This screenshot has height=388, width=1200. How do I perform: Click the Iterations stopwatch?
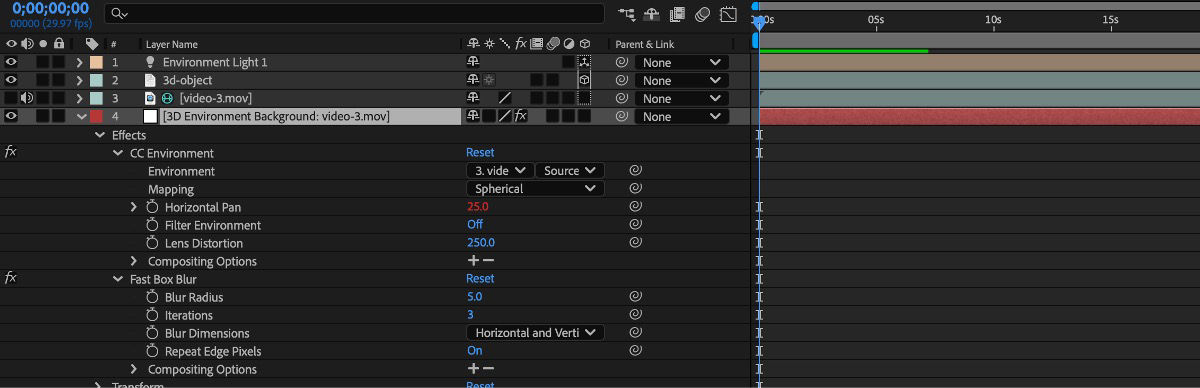pyautogui.click(x=153, y=315)
